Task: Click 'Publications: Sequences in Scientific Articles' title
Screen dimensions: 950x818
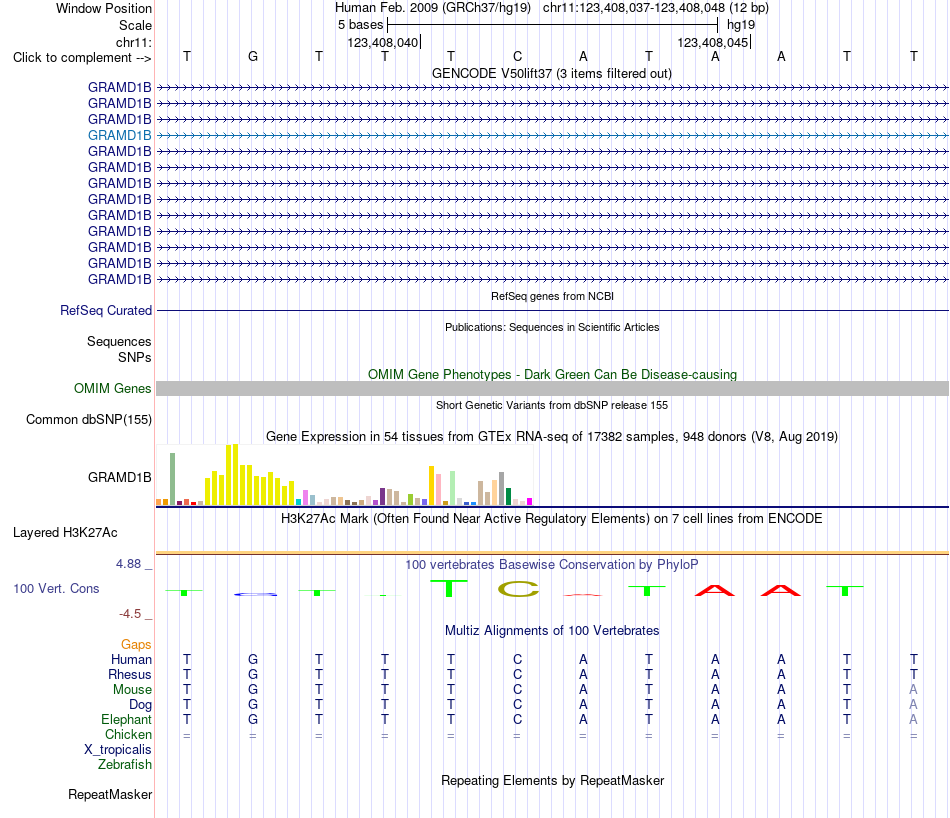Action: 552,327
